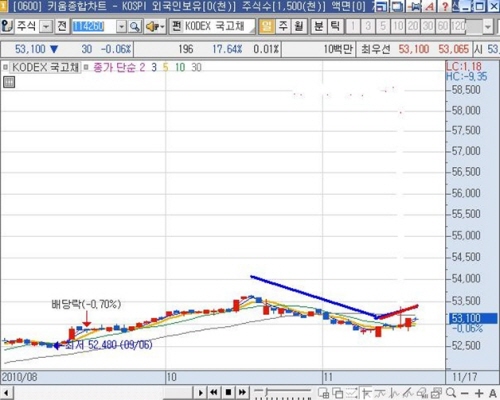Click the 10백만 unit label

coord(338,49)
